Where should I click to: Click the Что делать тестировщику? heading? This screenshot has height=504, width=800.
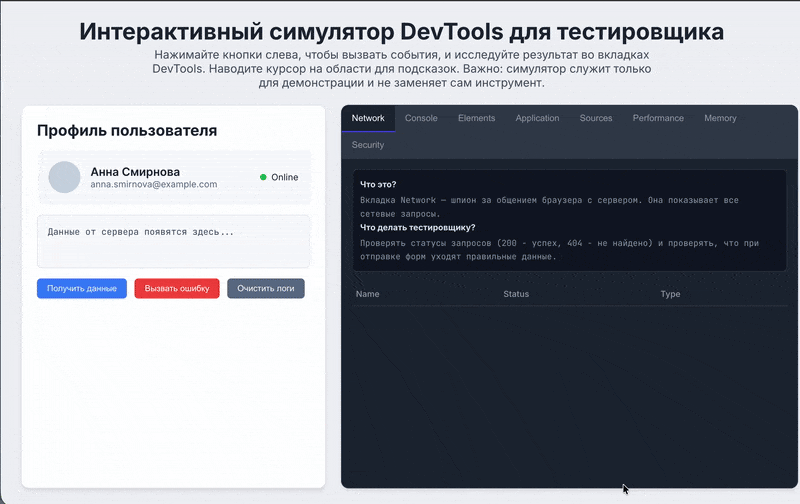tap(417, 228)
